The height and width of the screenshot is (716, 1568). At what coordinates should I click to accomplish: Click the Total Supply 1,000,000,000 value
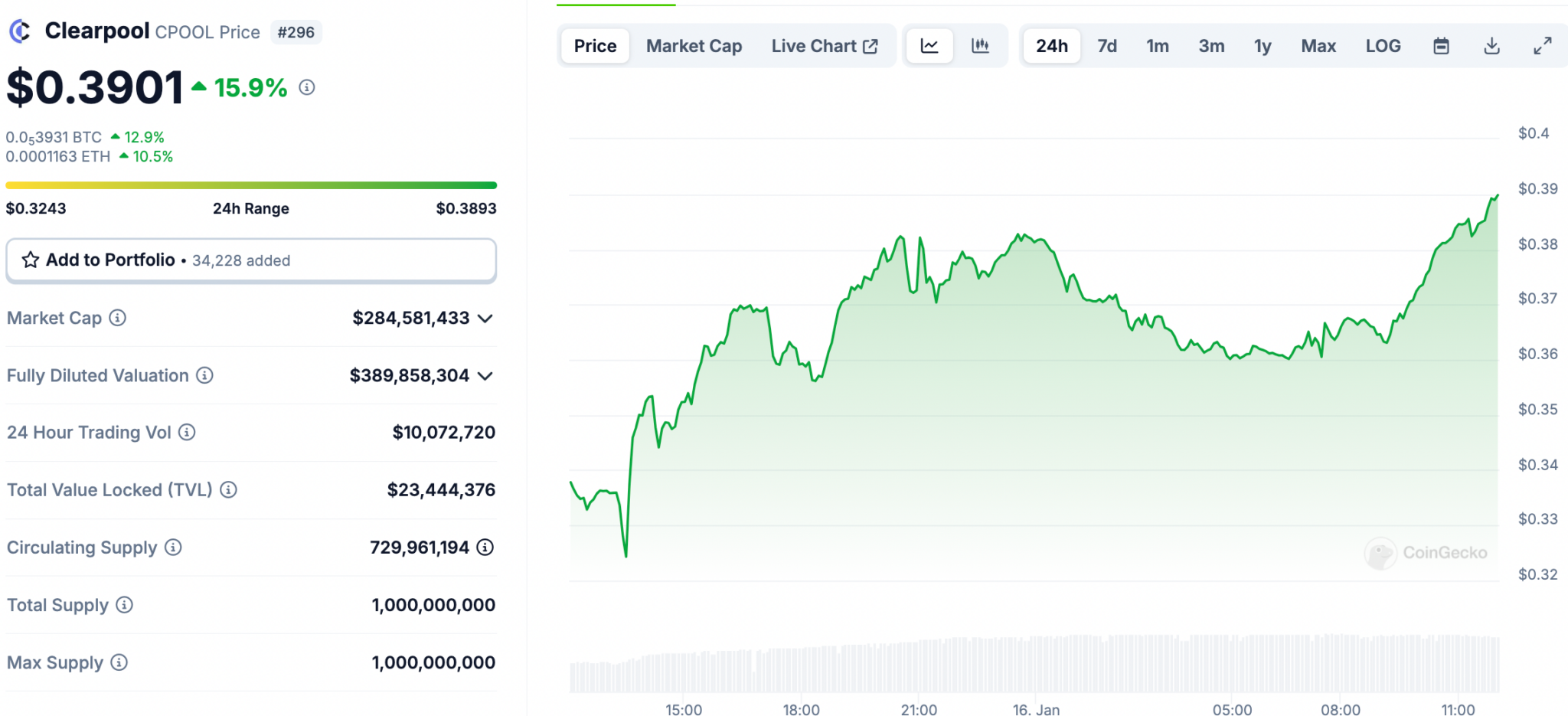pyautogui.click(x=433, y=605)
